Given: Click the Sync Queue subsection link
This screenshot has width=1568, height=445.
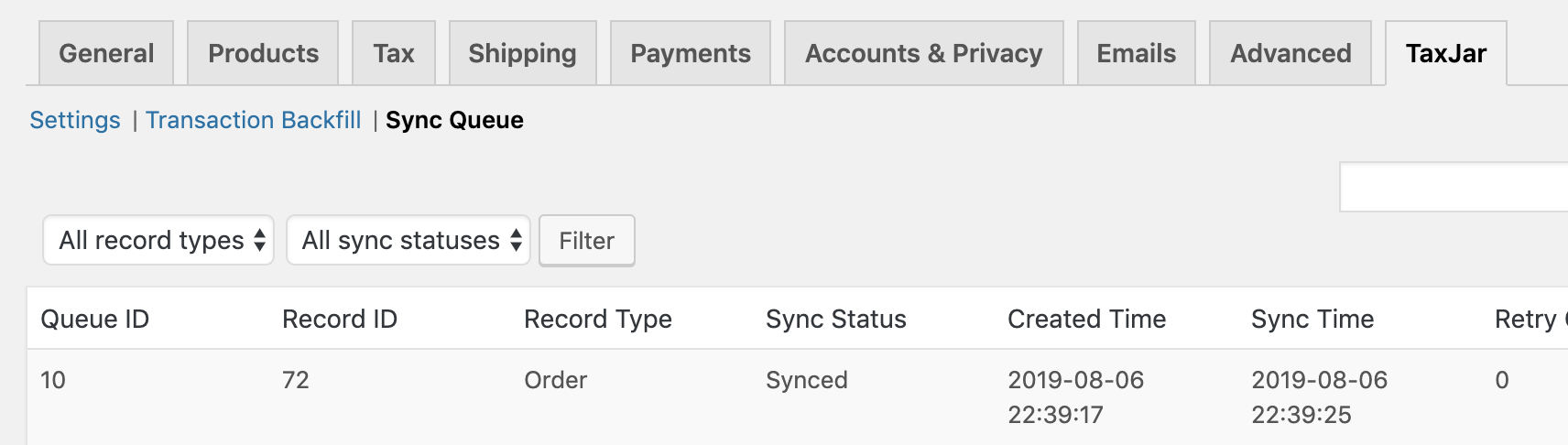Looking at the screenshot, I should 454,120.
